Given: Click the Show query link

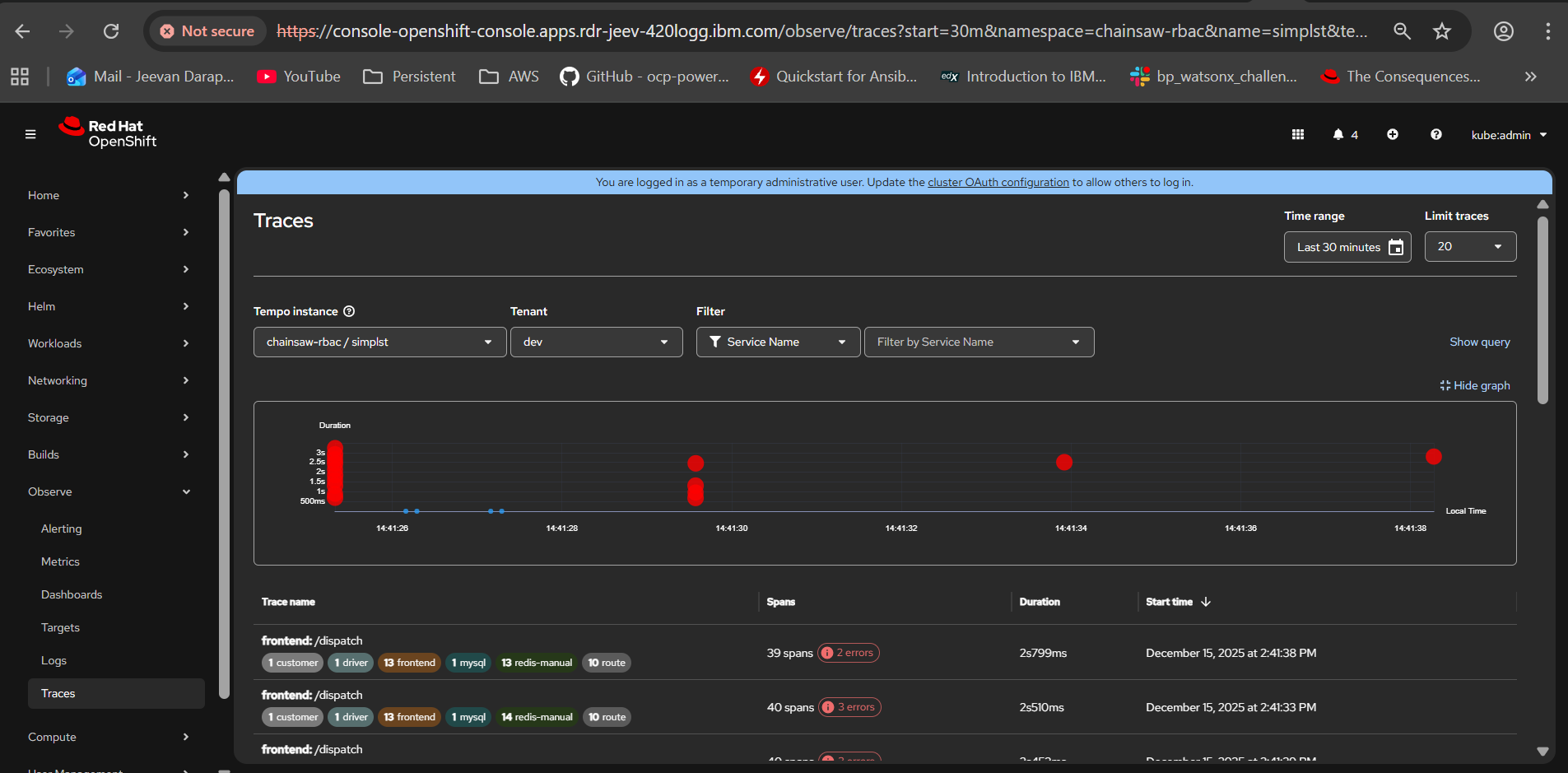Looking at the screenshot, I should (1479, 342).
